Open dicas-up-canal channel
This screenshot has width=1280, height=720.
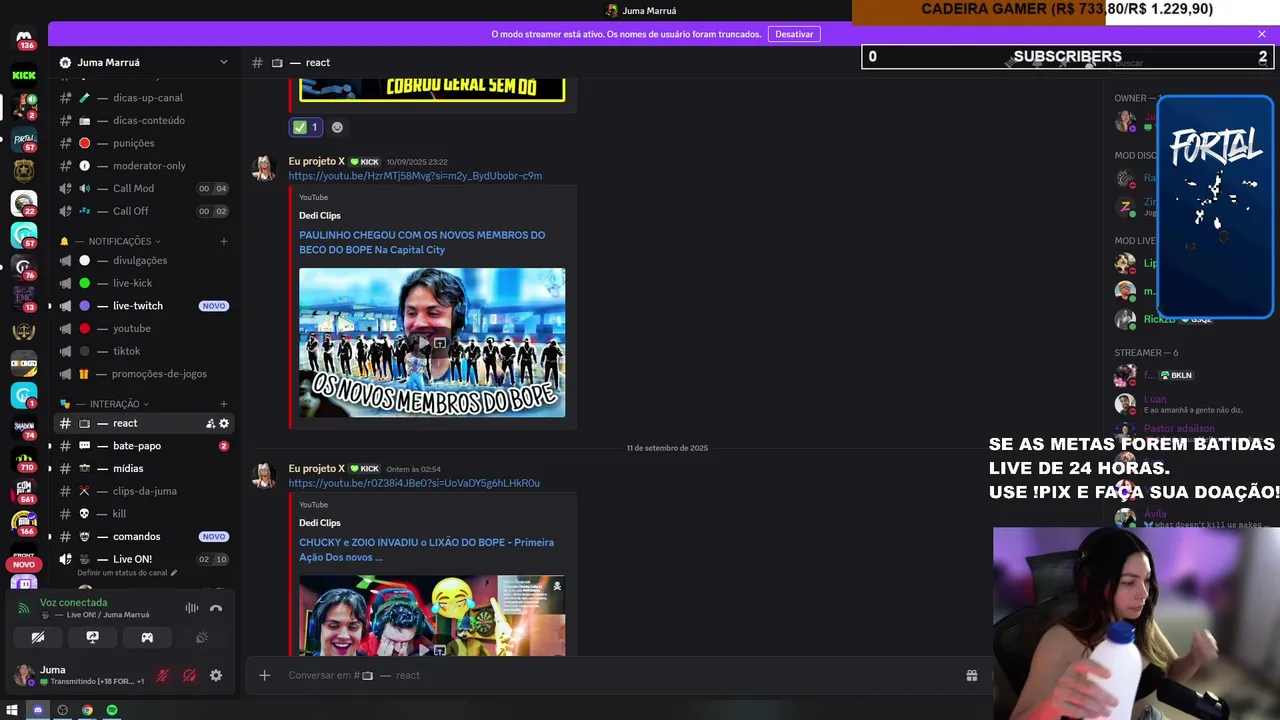(144, 98)
